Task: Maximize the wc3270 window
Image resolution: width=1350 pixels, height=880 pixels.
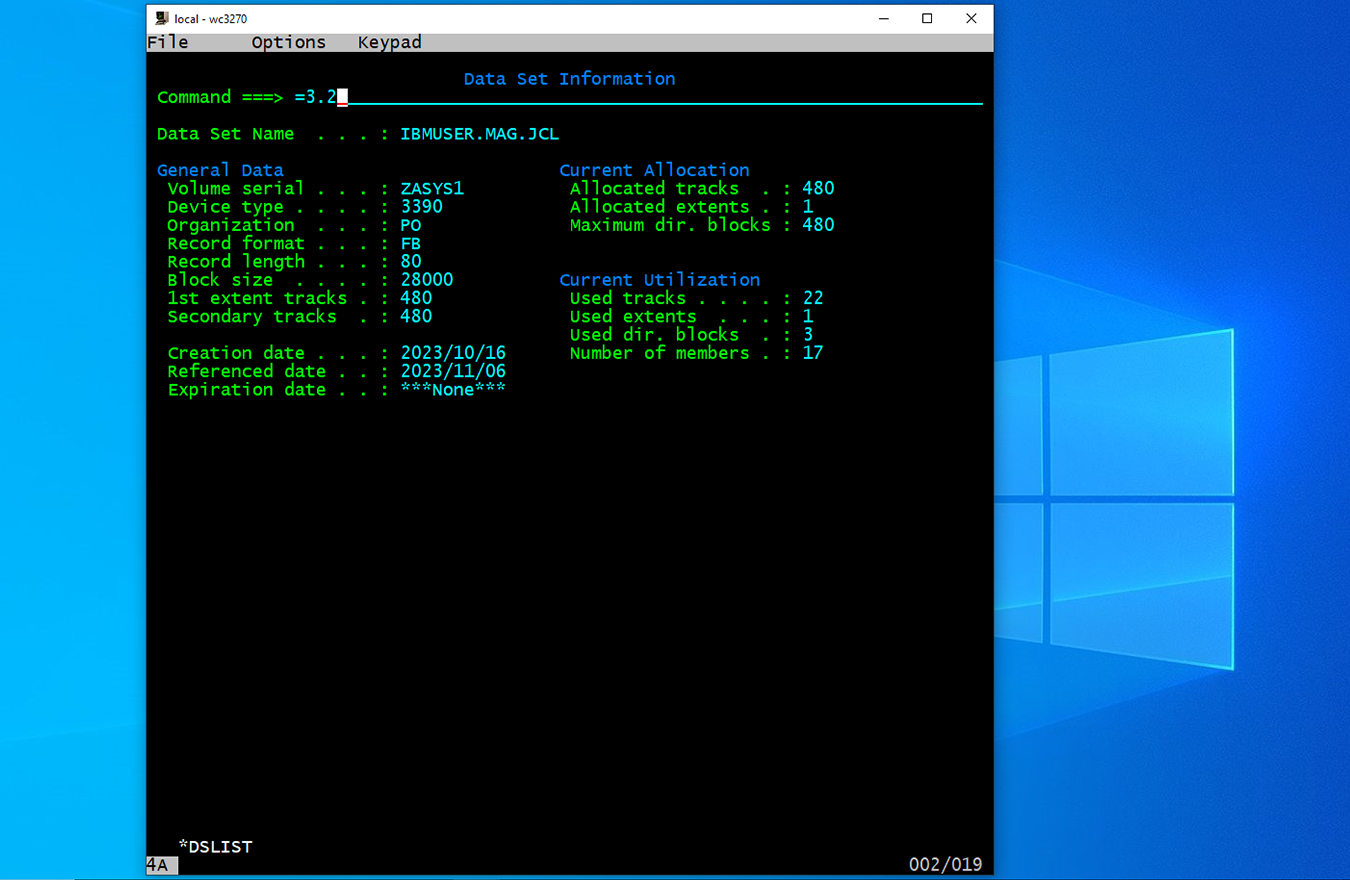Action: [927, 18]
